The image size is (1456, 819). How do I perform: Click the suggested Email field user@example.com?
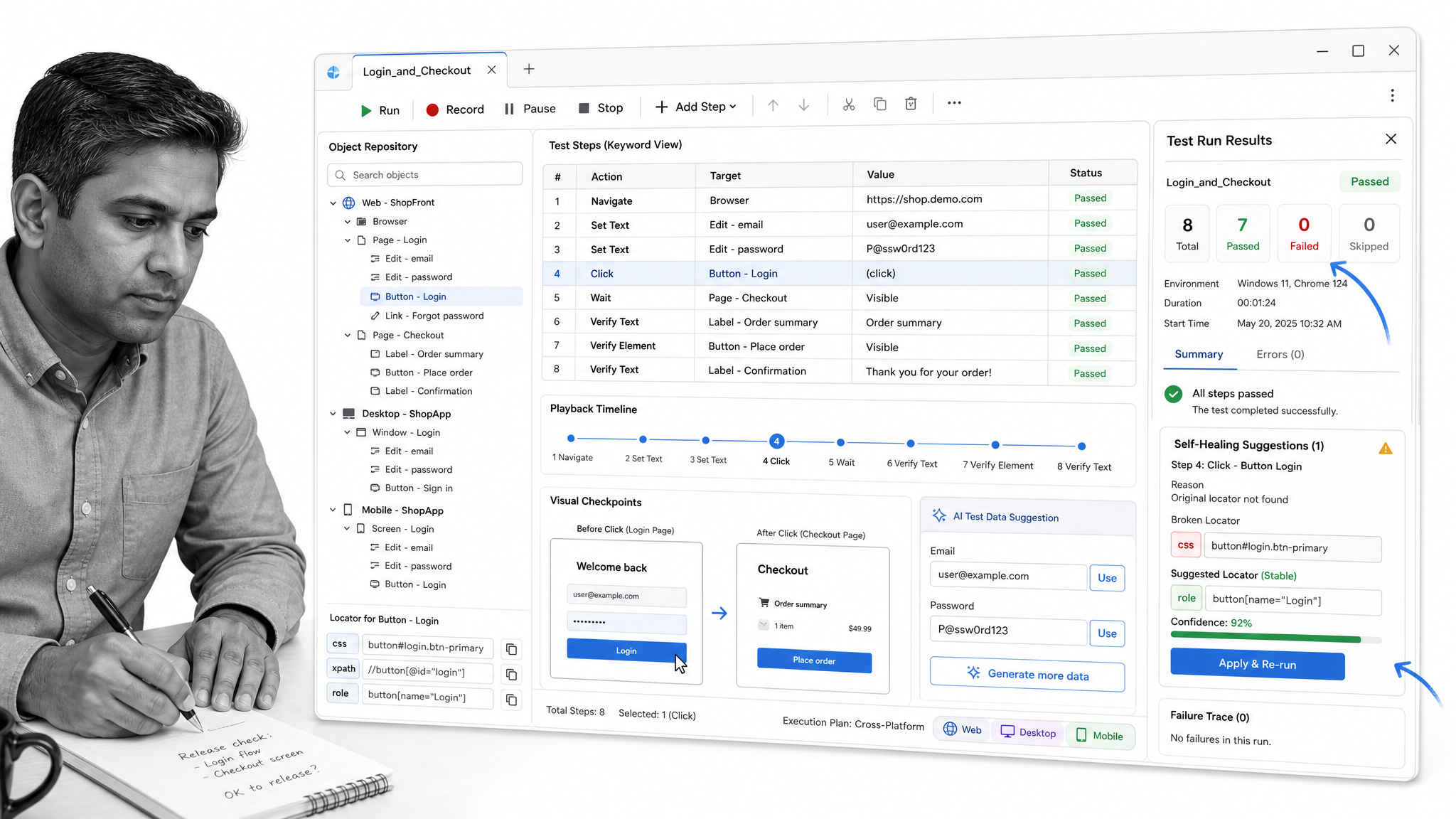1008,576
